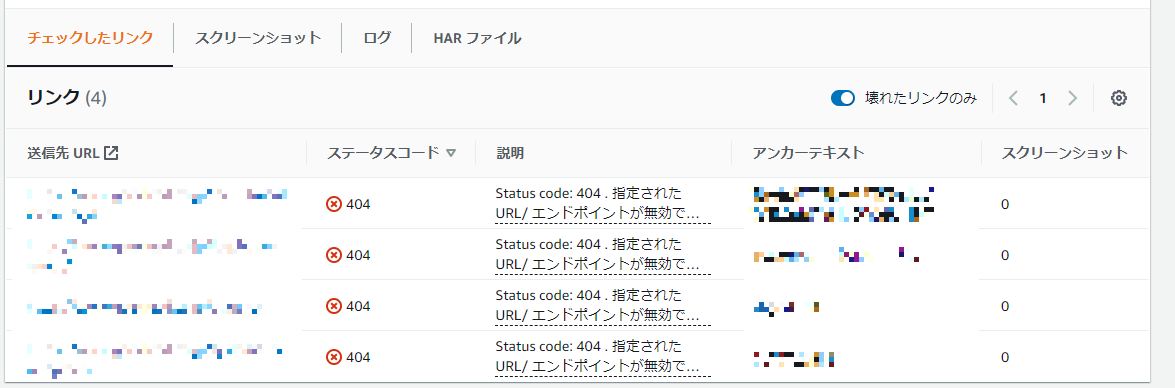Screen dimensions: 1175x388
Task: Open the ログ tab
Action: point(377,38)
